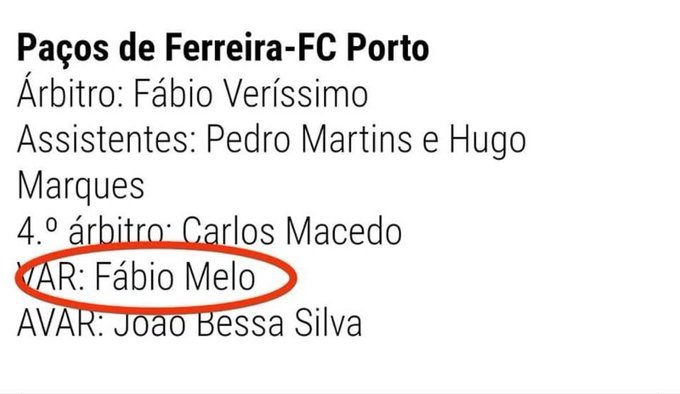
Task: Click the AVAR label
Action: (58, 323)
